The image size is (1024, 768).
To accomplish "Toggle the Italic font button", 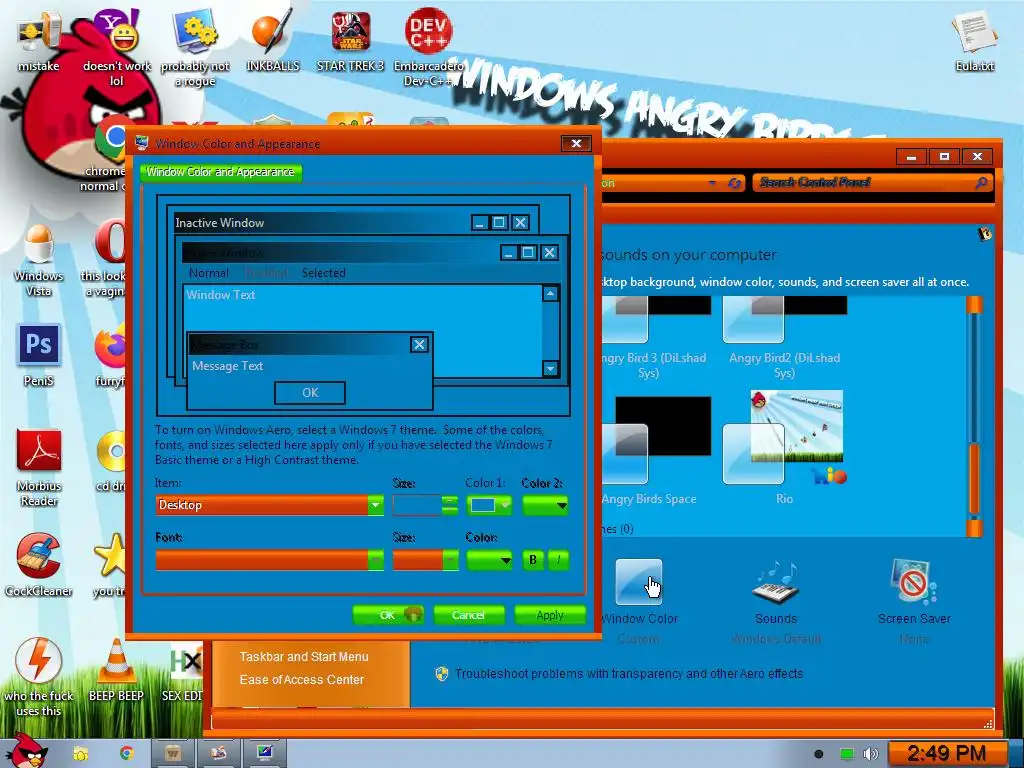I will (x=558, y=560).
